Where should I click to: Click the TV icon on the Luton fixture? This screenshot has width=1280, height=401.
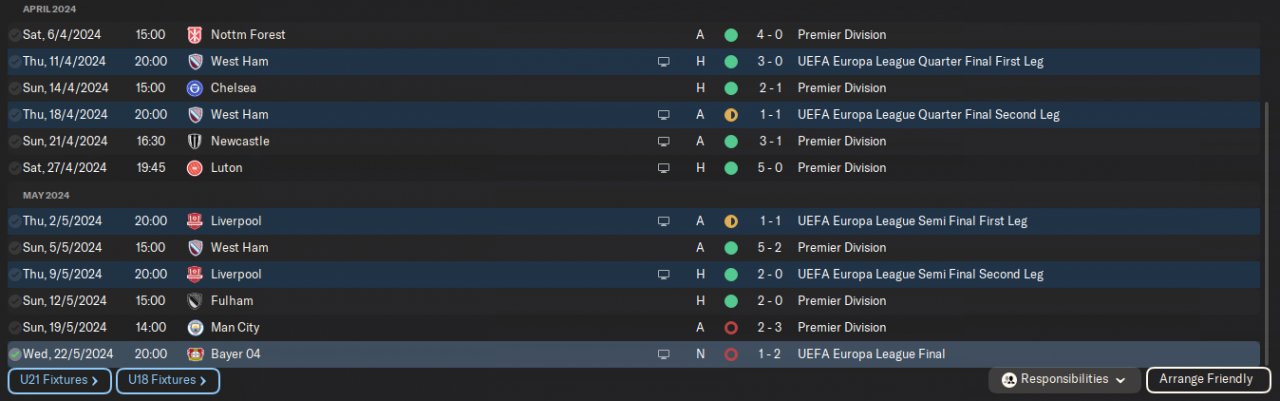point(663,168)
